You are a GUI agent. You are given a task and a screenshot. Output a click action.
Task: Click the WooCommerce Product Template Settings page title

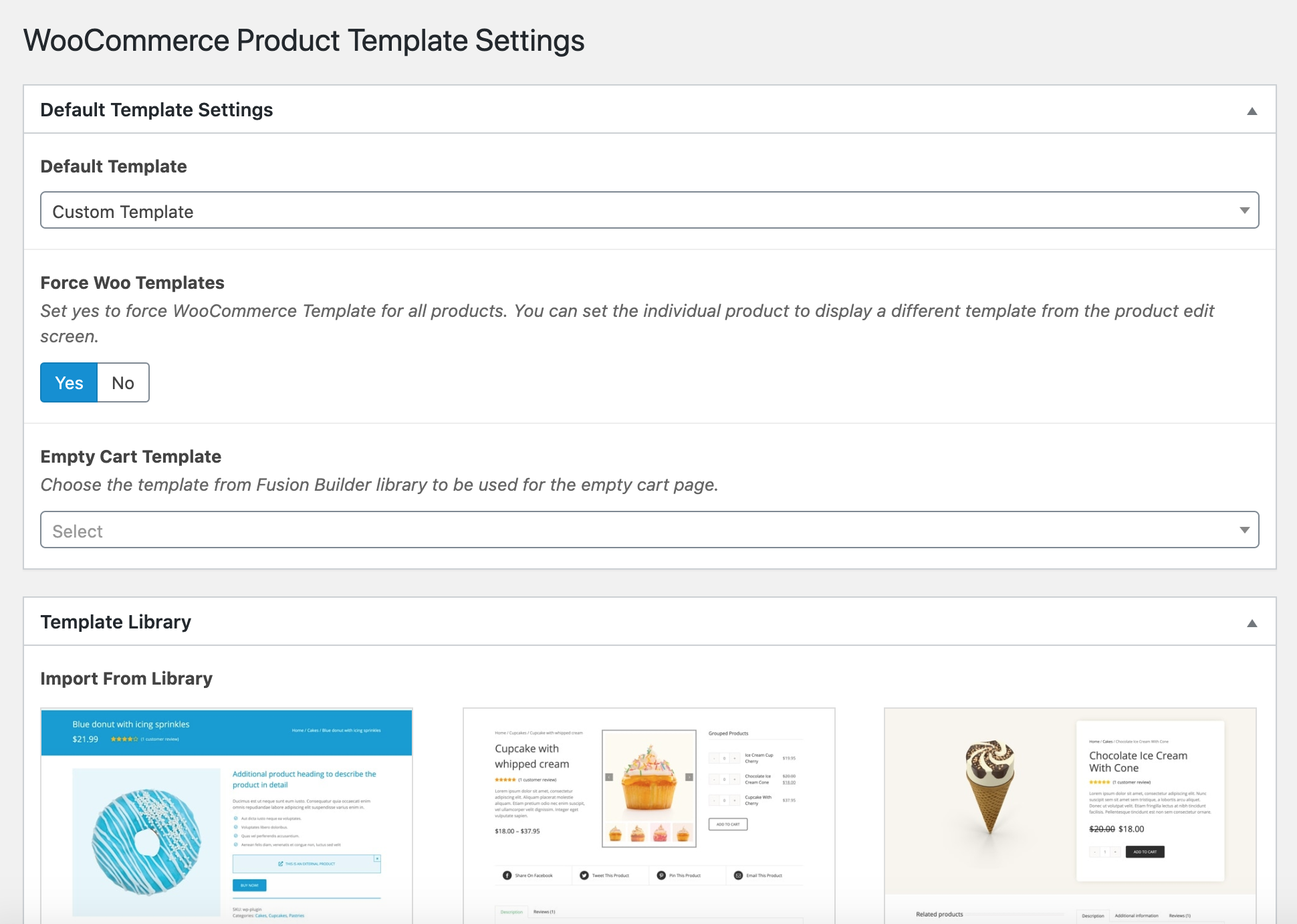pos(304,40)
